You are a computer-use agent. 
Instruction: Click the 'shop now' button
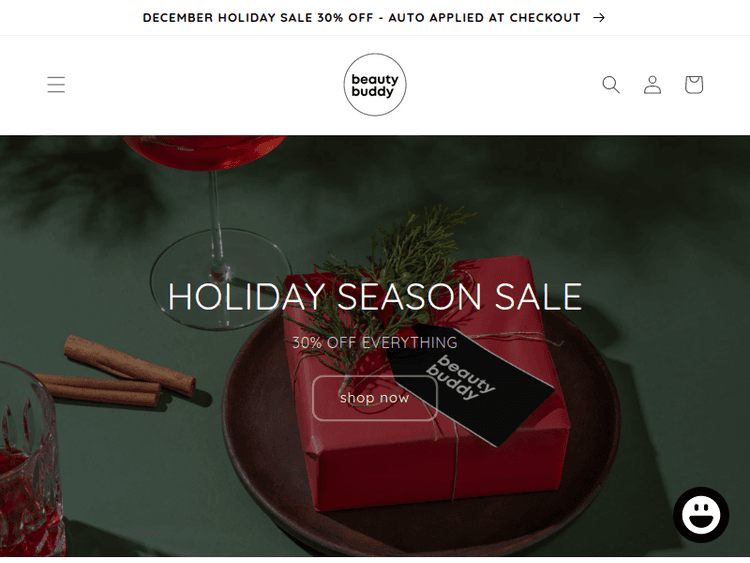[x=375, y=398]
